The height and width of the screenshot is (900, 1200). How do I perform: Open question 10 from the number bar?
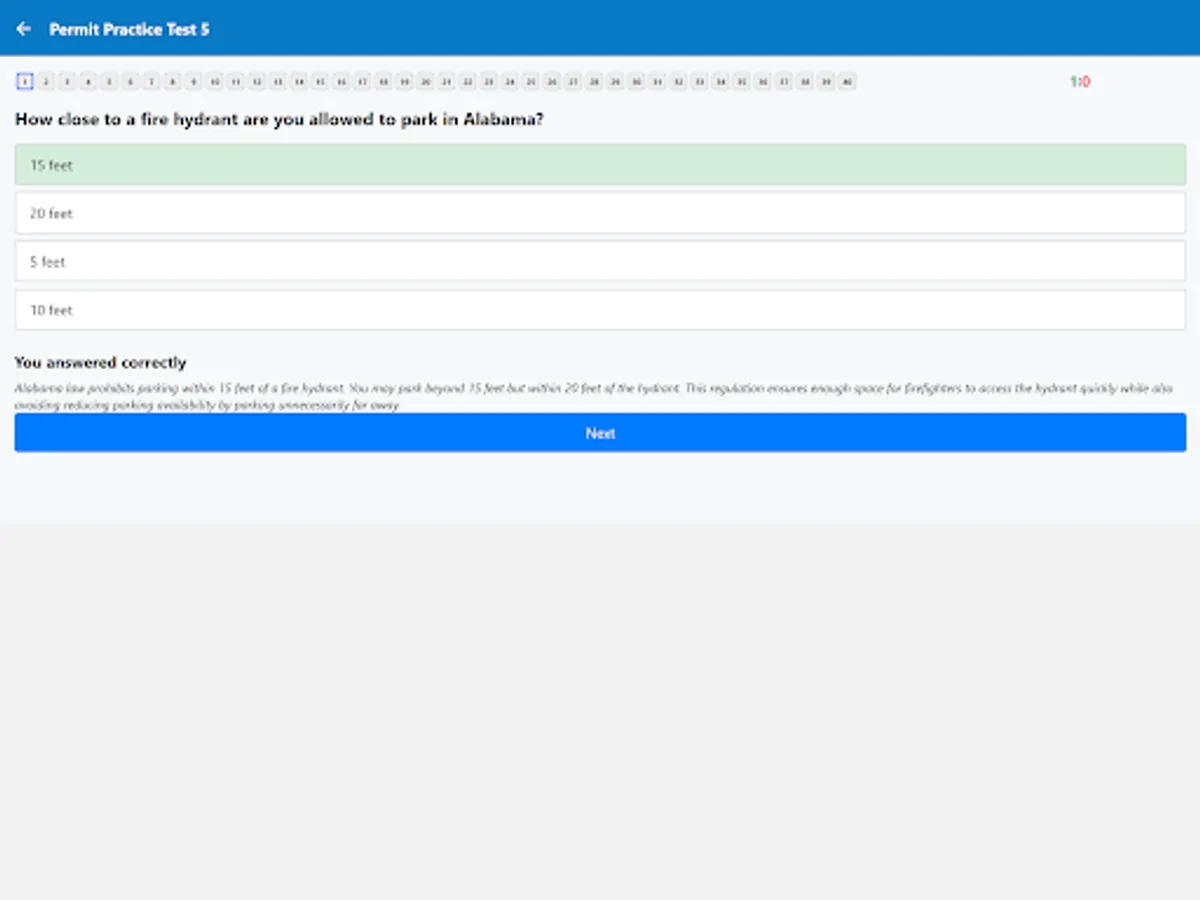214,81
